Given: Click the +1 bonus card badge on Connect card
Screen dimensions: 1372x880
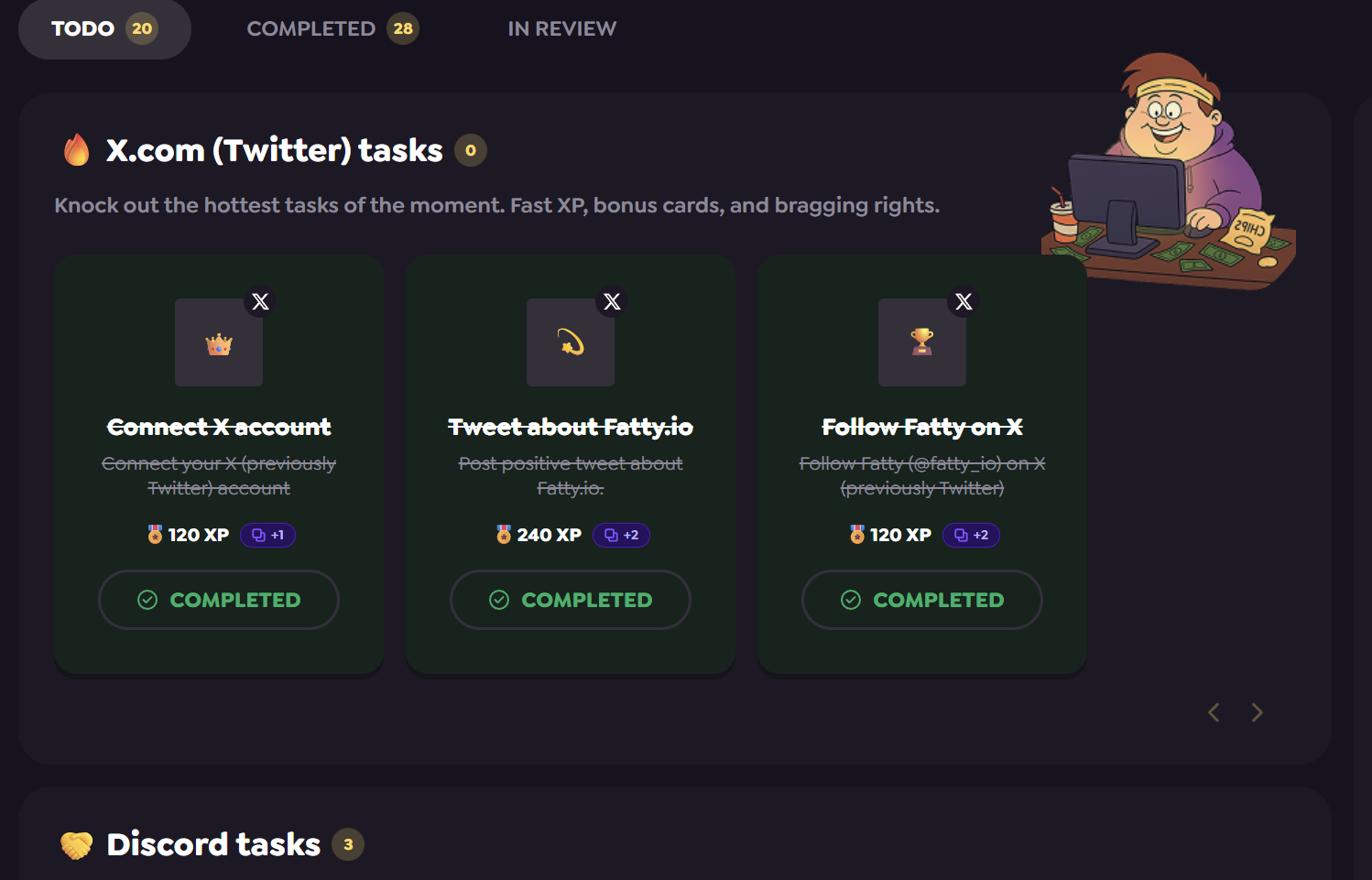Looking at the screenshot, I should [267, 535].
